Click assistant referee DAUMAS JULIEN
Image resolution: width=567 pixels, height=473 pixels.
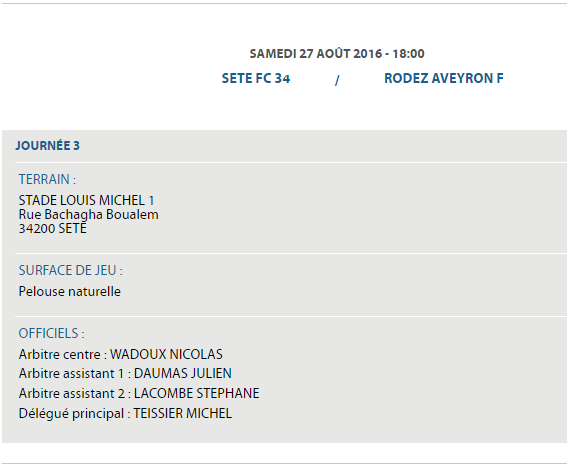pyautogui.click(x=183, y=374)
